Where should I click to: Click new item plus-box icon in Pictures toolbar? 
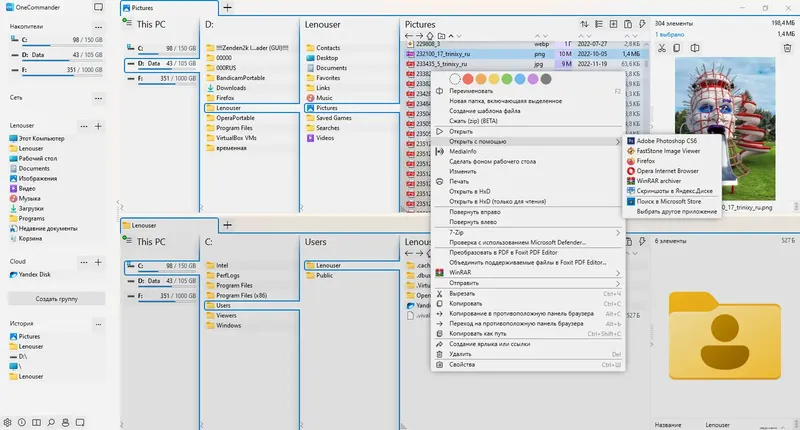613,24
